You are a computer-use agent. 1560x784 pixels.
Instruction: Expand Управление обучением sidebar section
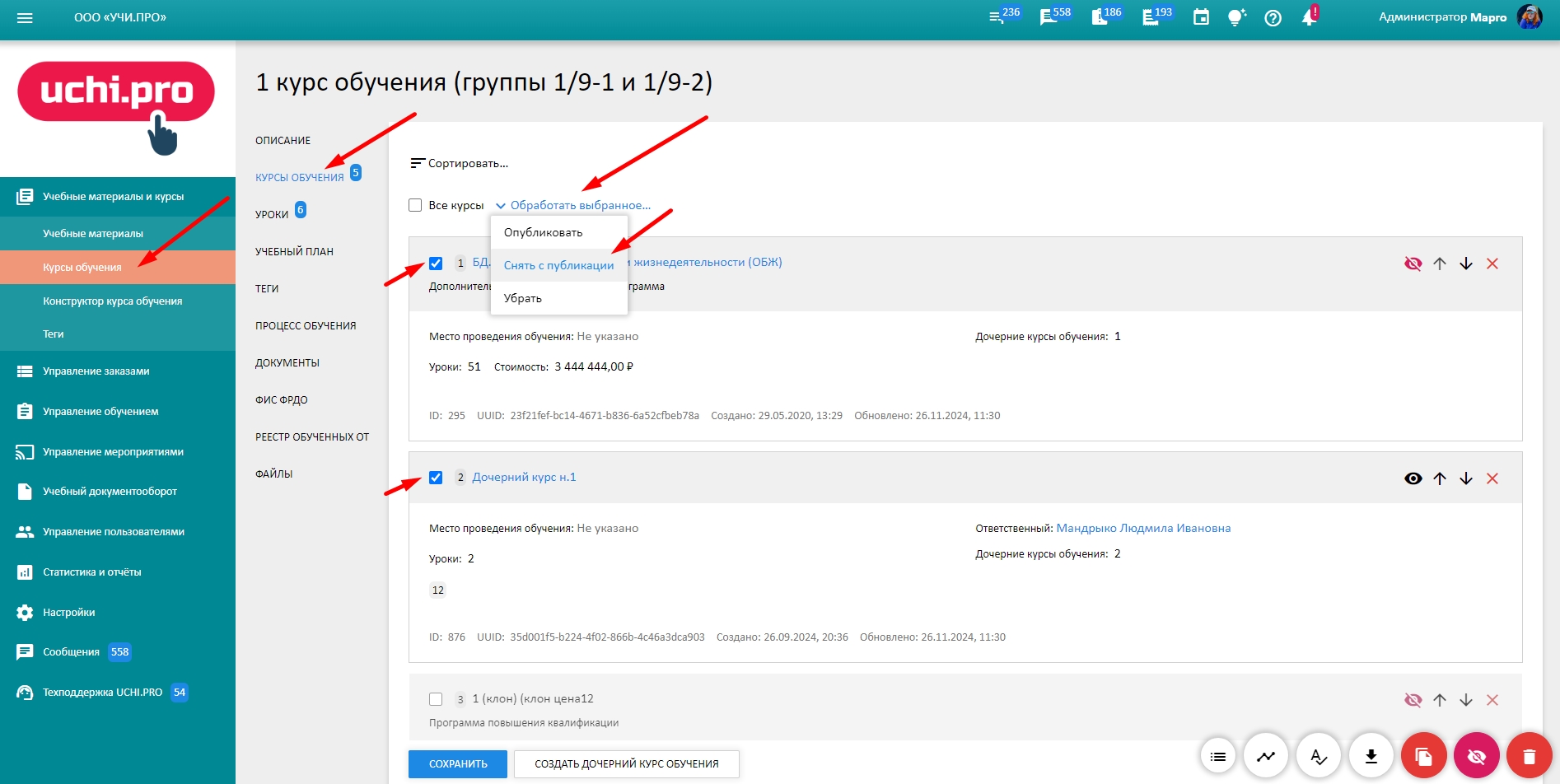(118, 412)
